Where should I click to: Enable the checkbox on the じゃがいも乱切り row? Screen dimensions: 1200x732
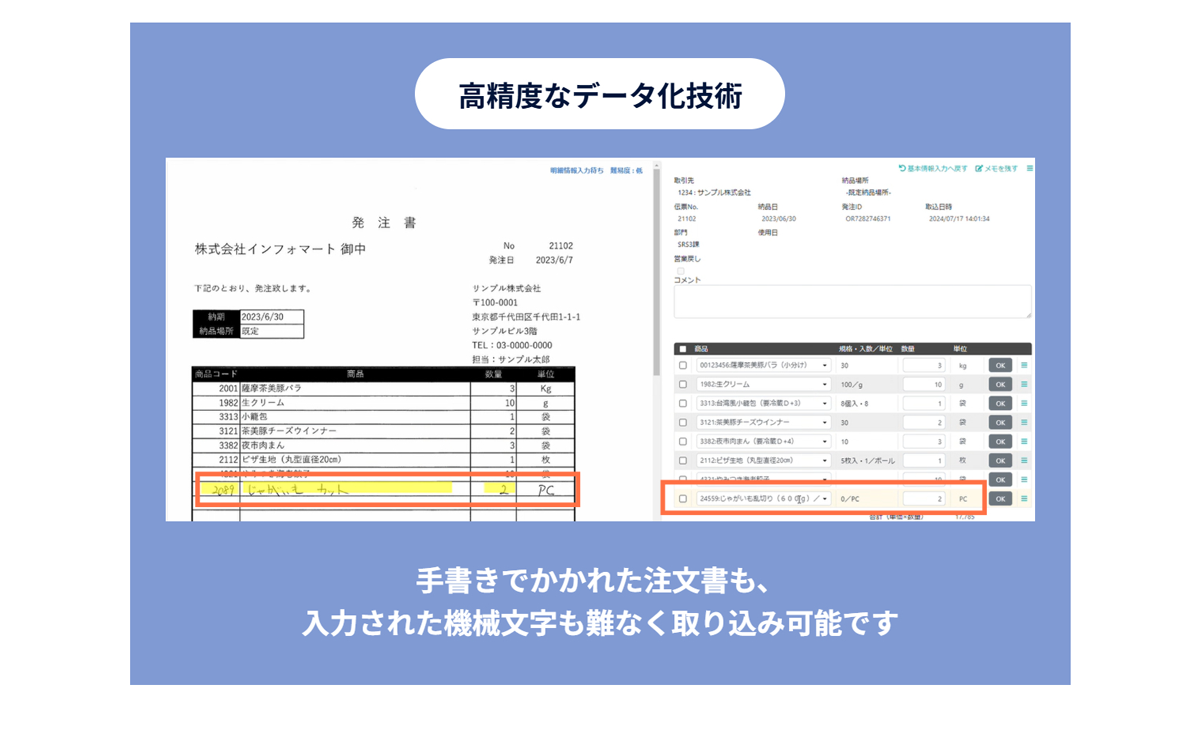(684, 498)
